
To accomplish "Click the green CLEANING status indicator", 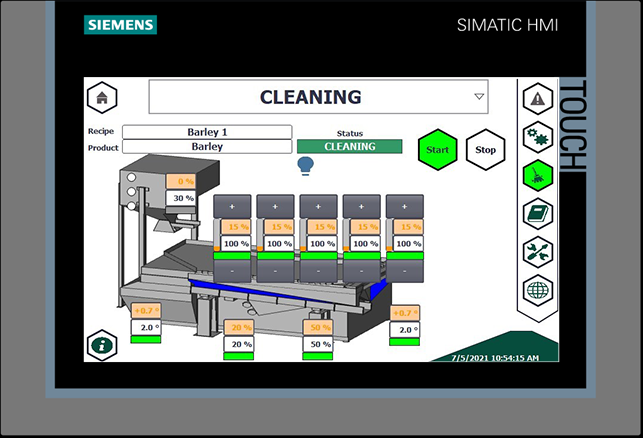I will point(349,146).
